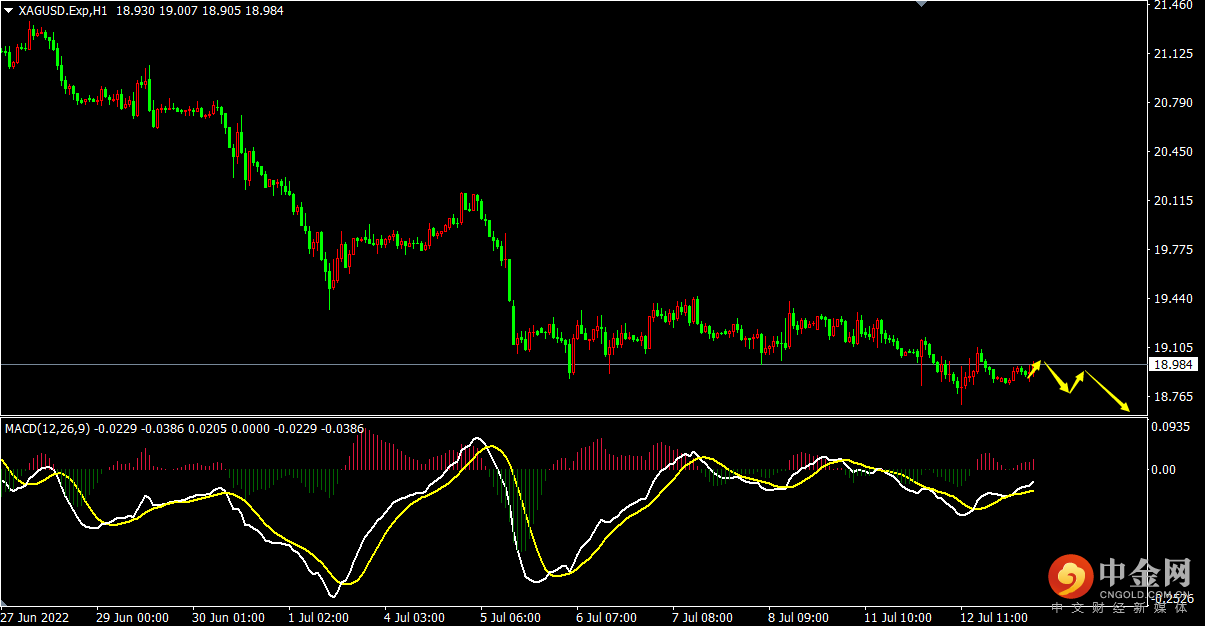This screenshot has height=626, width=1205.
Task: Select the tall green candle of the 5 Jul drop
Action: tap(510, 280)
